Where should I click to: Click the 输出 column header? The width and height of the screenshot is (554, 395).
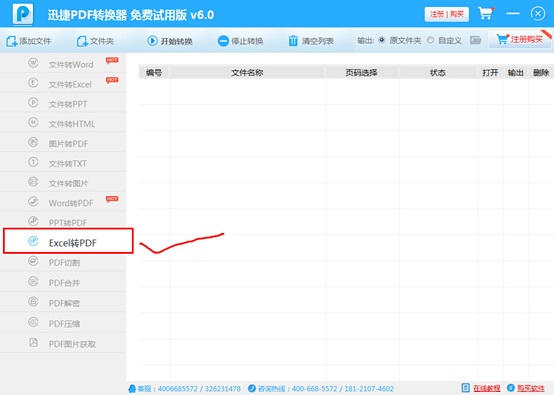515,72
